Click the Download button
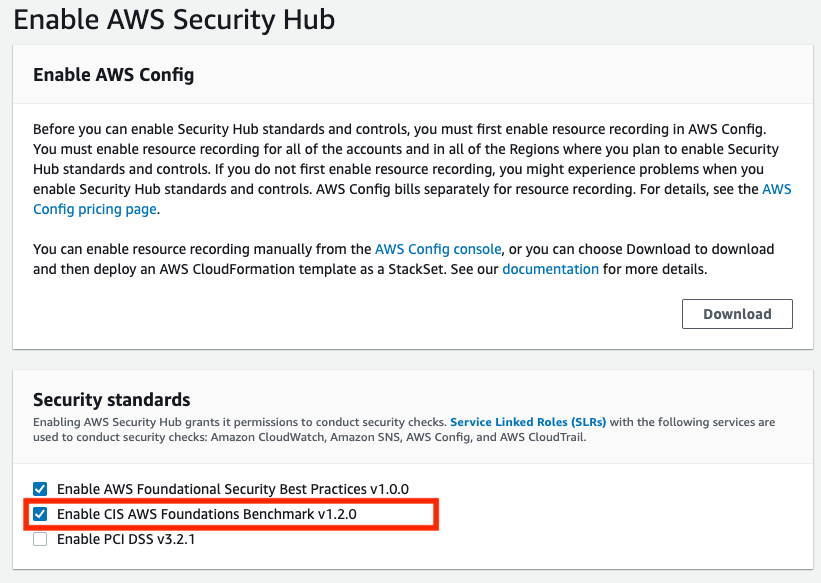 (737, 314)
